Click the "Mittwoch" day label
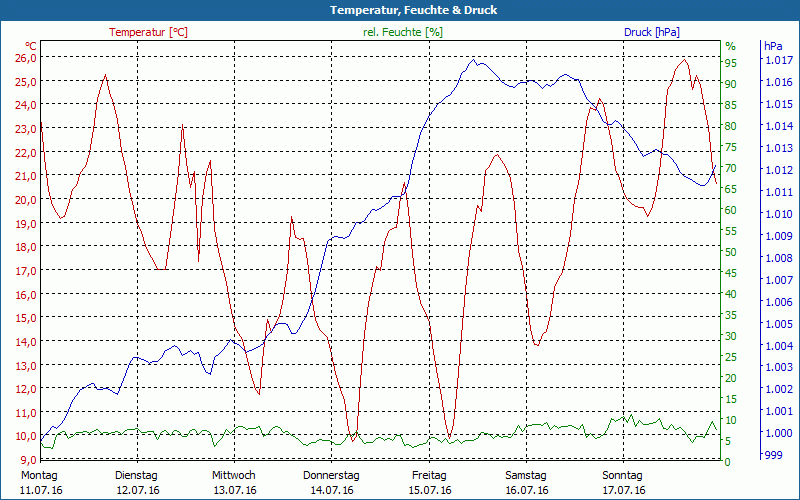This screenshot has height=500, width=800. 234,475
